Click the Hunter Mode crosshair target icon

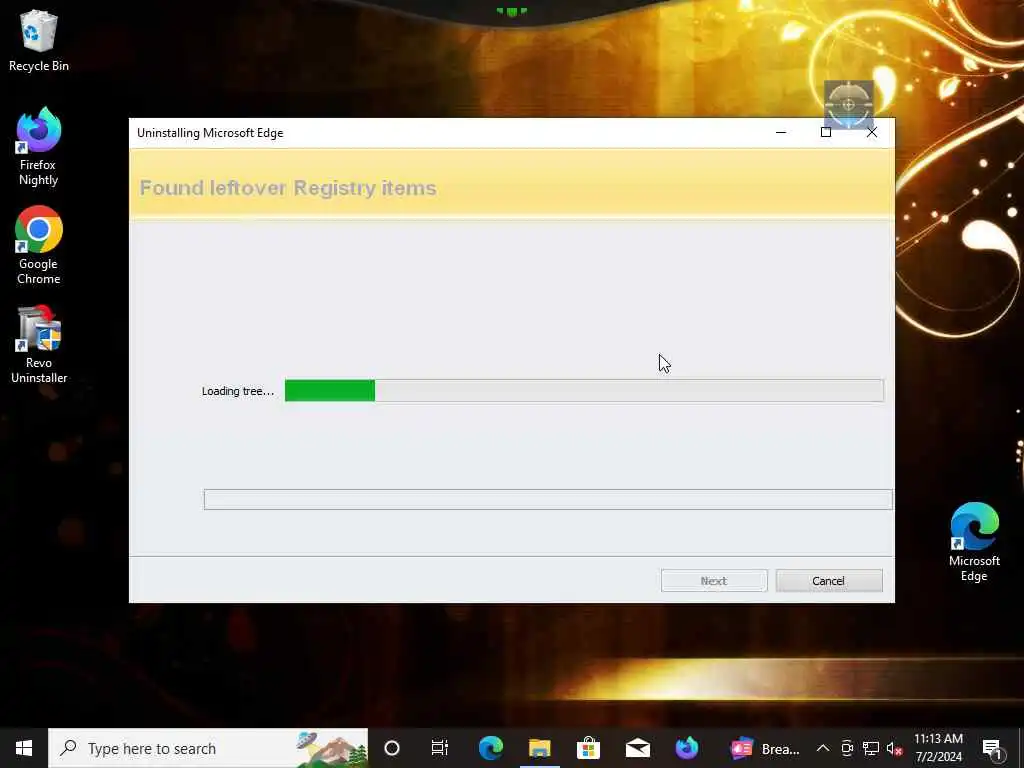[x=848, y=104]
